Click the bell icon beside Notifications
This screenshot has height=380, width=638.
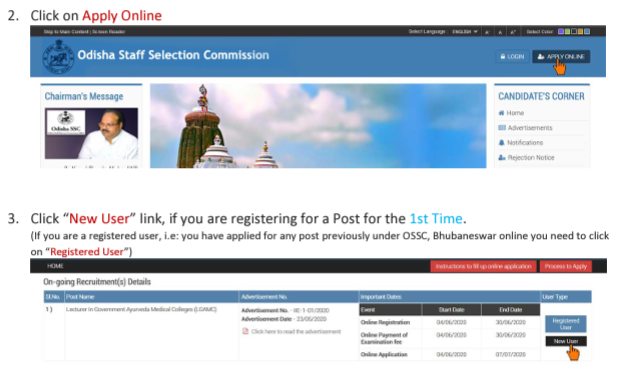coord(501,142)
